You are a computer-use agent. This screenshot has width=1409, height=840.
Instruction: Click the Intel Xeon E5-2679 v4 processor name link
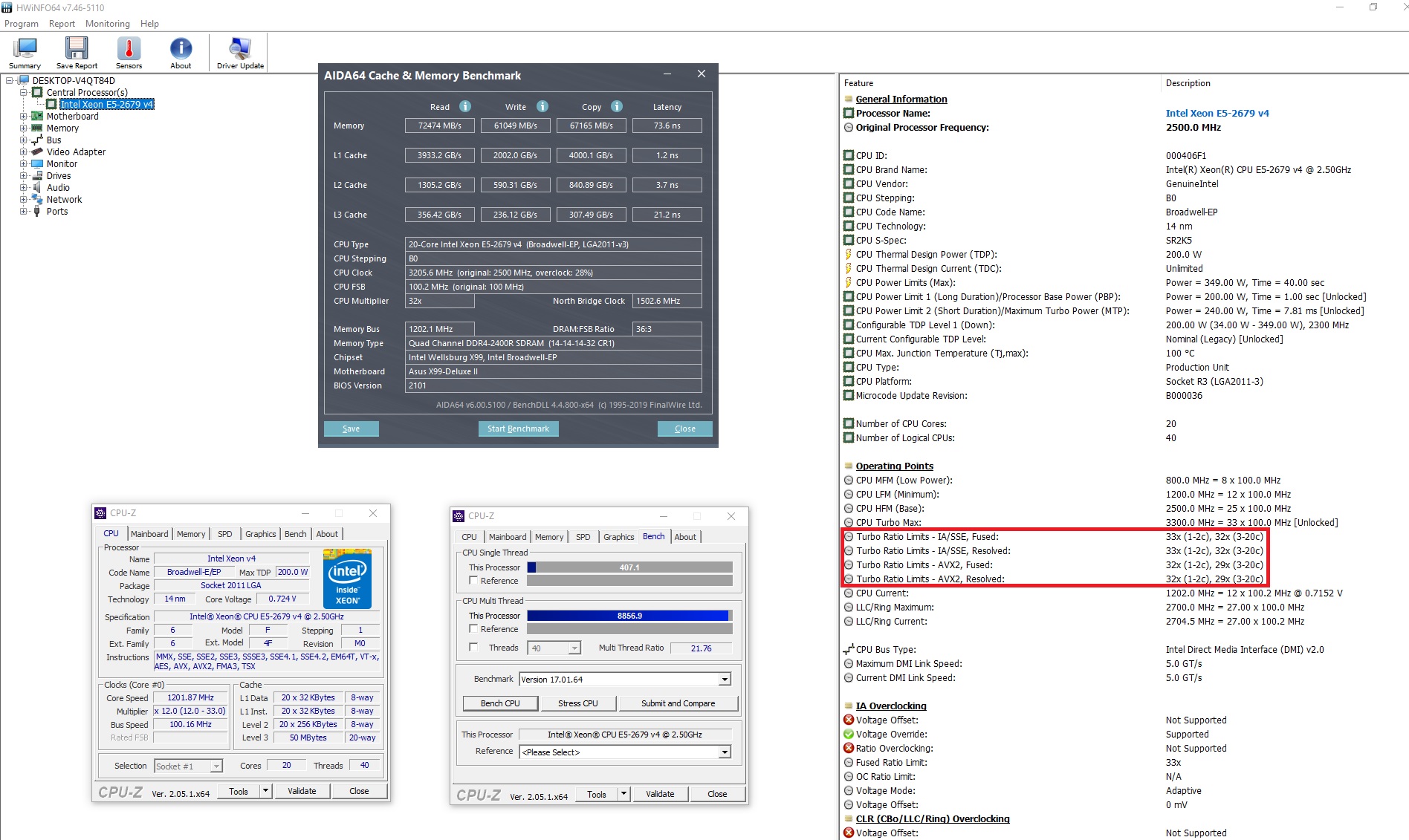[x=1217, y=114]
